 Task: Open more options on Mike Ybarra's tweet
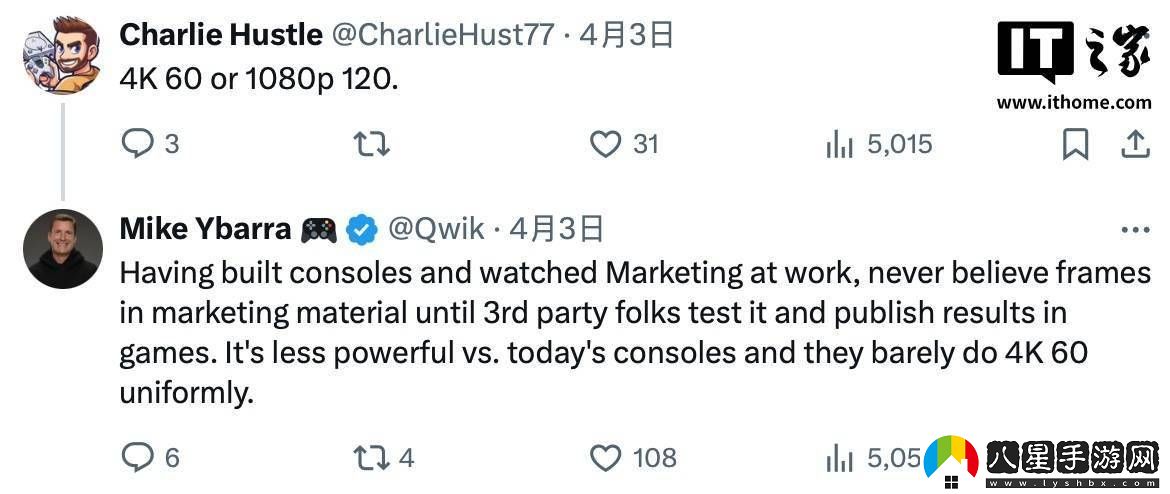point(1135,230)
